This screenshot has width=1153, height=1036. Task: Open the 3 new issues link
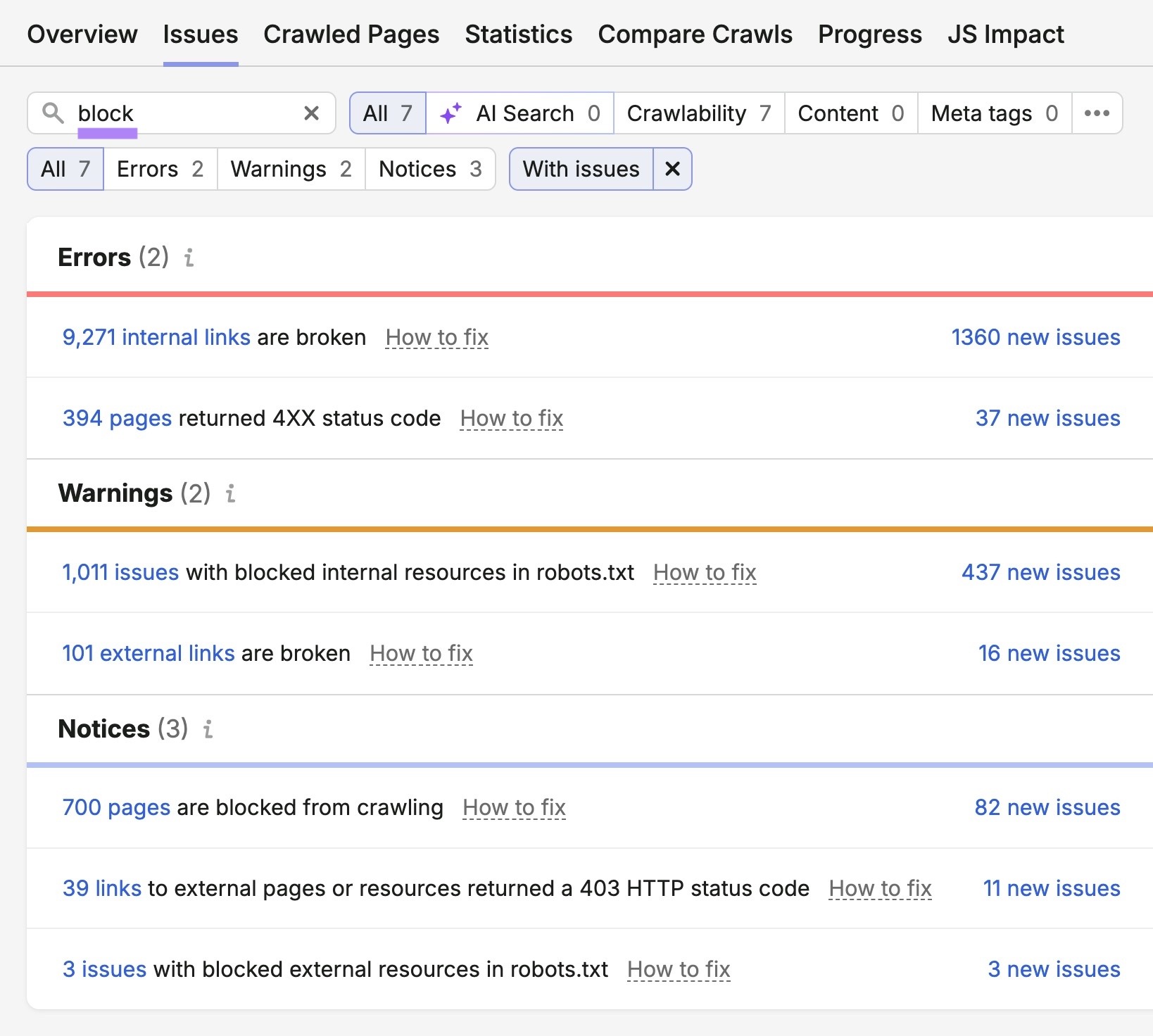[x=1054, y=969]
